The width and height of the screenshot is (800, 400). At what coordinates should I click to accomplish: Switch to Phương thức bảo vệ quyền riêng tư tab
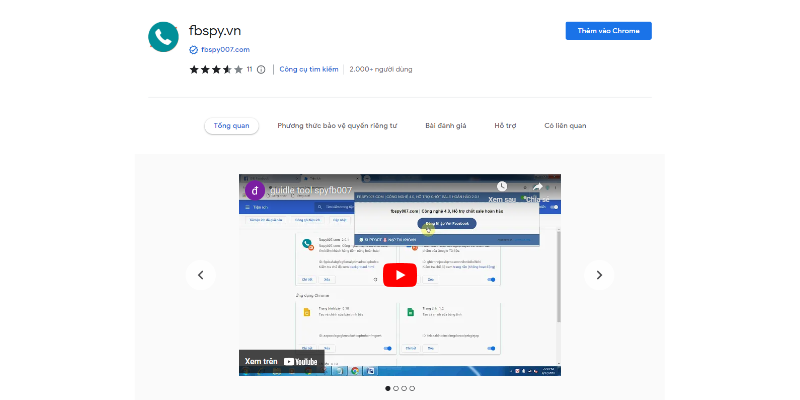[337, 126]
